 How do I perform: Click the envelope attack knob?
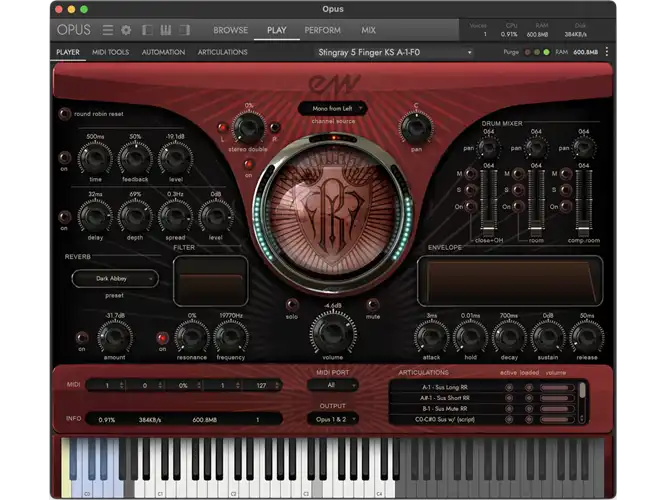click(x=431, y=337)
